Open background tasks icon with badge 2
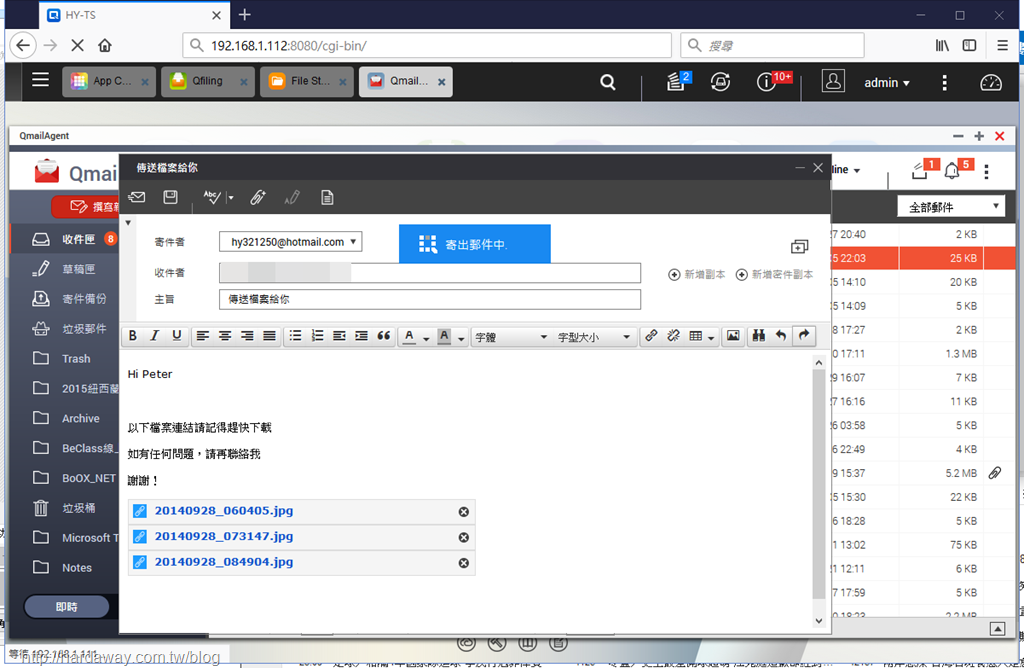This screenshot has width=1024, height=668. tap(678, 82)
